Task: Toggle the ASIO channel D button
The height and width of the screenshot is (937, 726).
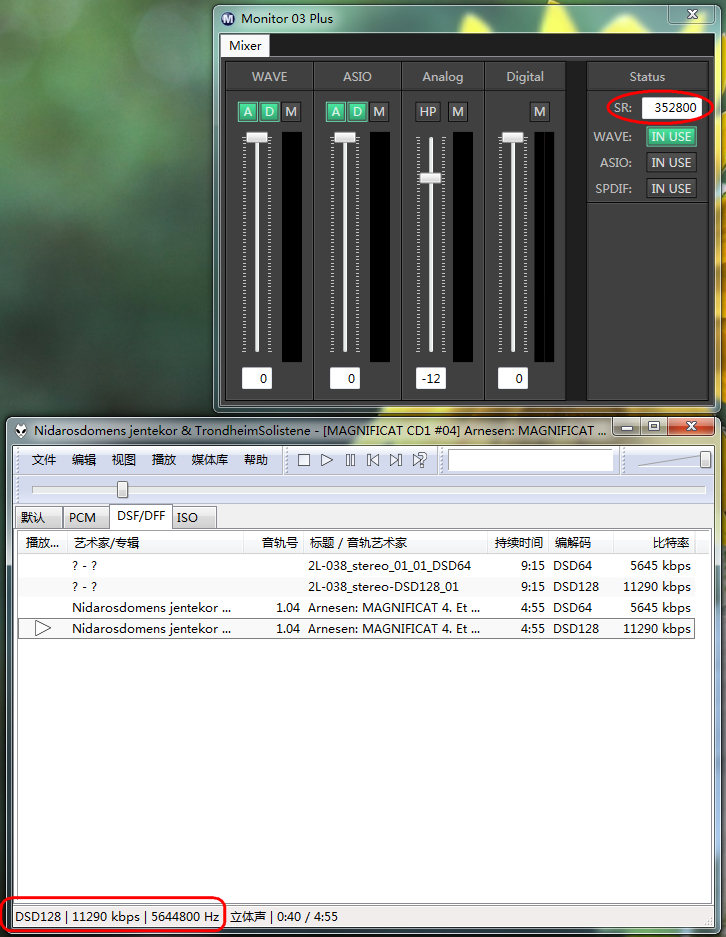Action: pyautogui.click(x=357, y=111)
